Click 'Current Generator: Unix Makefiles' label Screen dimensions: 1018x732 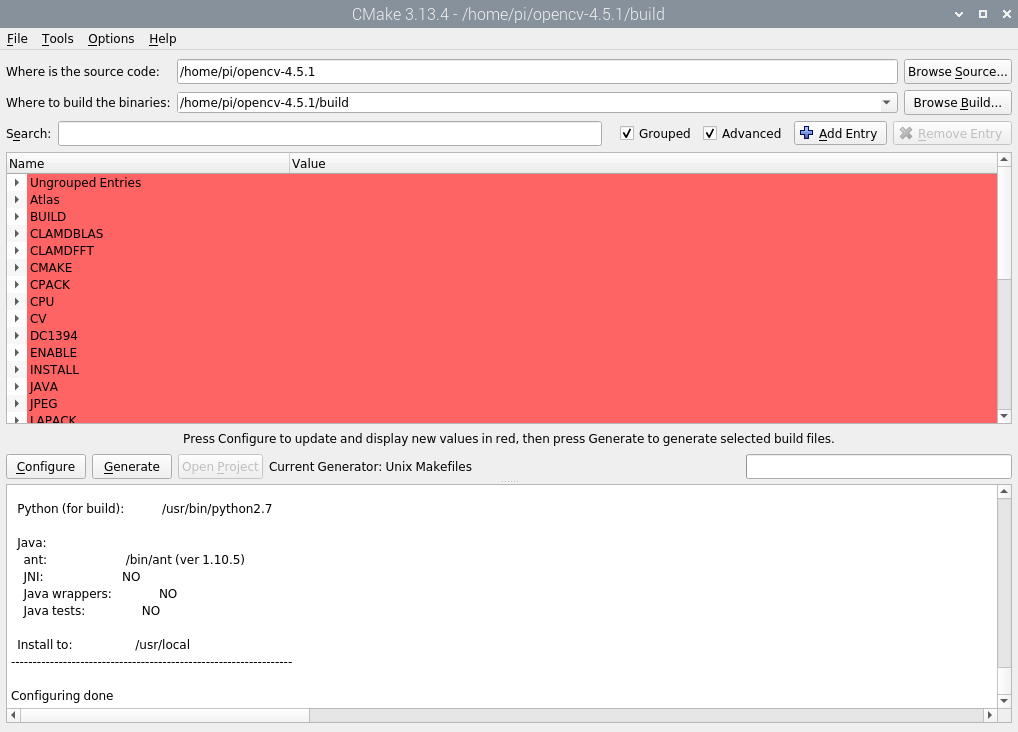pos(370,466)
